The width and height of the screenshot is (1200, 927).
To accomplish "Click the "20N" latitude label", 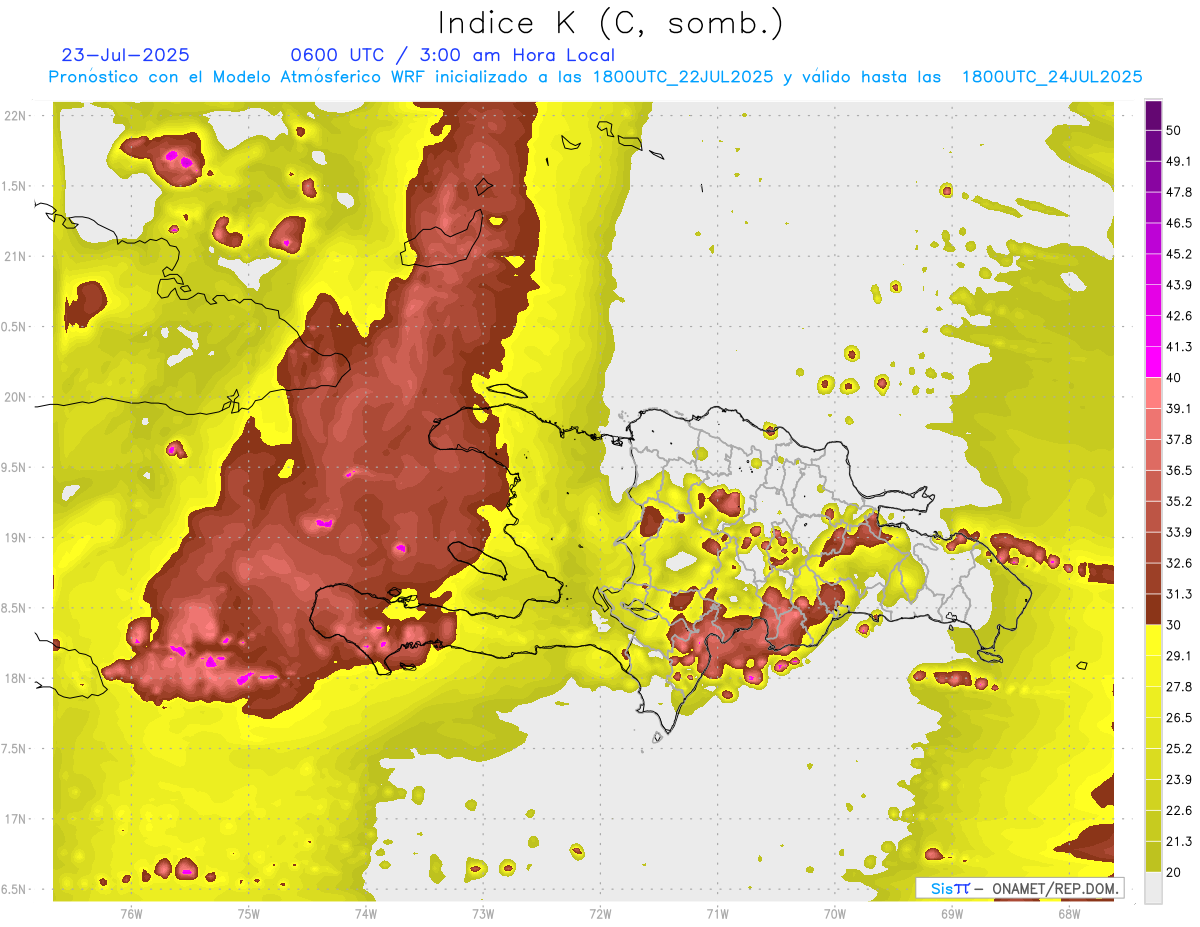I will [16, 397].
